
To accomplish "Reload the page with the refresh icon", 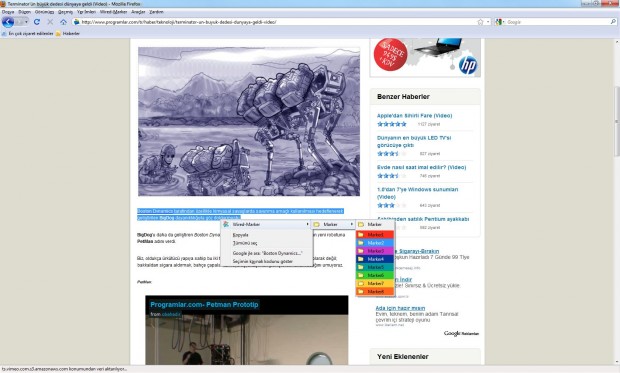I will pos(37,22).
